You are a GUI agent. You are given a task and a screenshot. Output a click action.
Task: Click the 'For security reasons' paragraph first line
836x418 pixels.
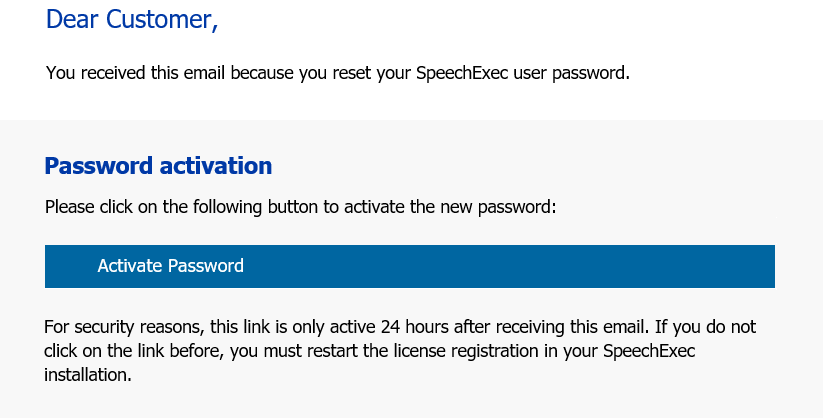[400, 327]
